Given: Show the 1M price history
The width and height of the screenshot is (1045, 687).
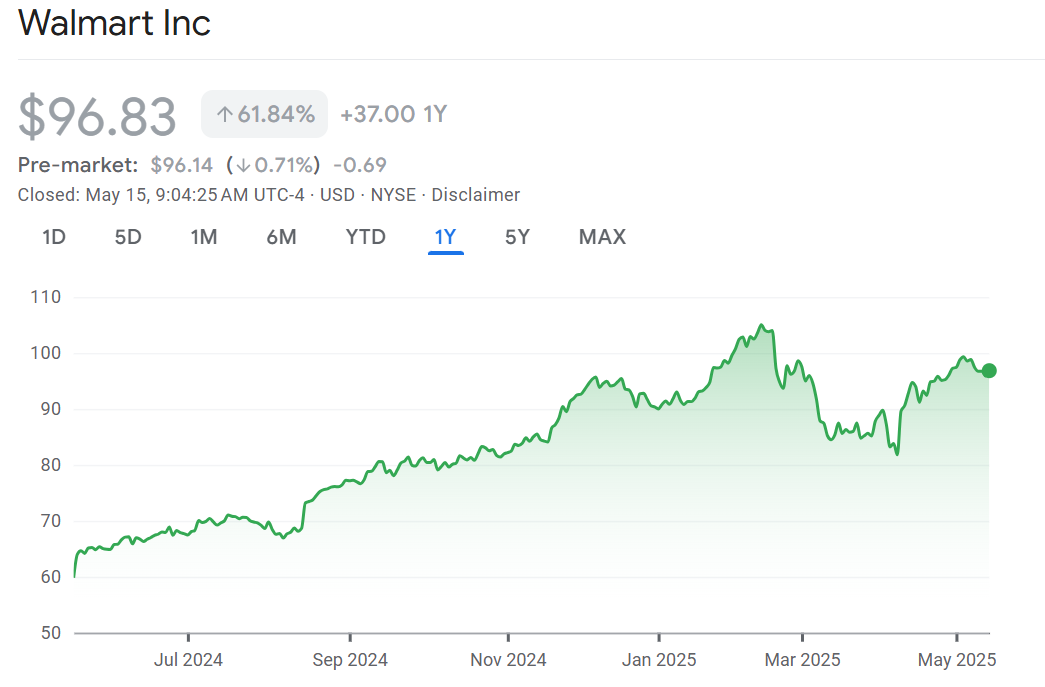Looking at the screenshot, I should tap(203, 237).
